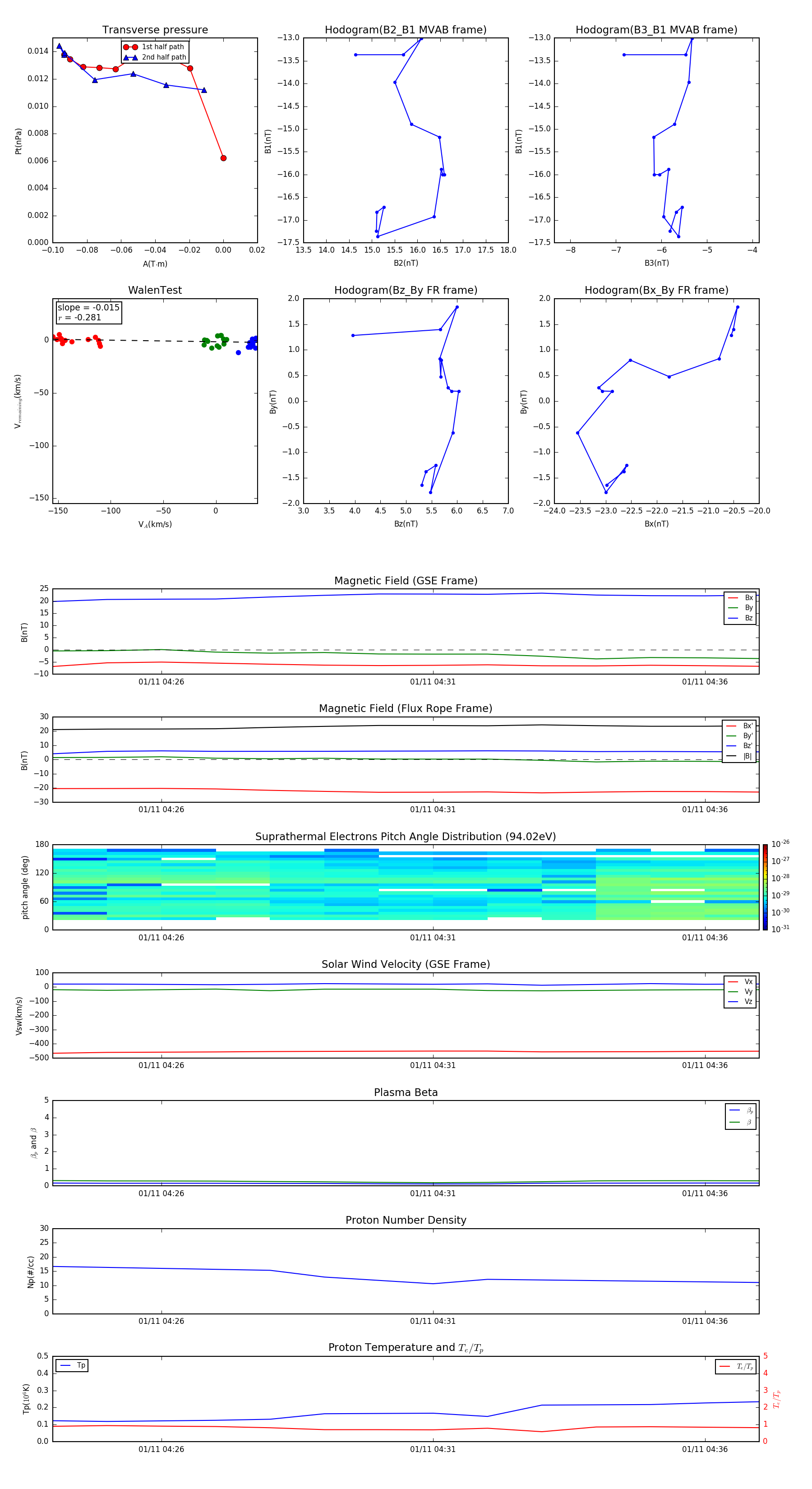Click the 'V_A(km/s)' axis label of WalenTest

click(155, 524)
